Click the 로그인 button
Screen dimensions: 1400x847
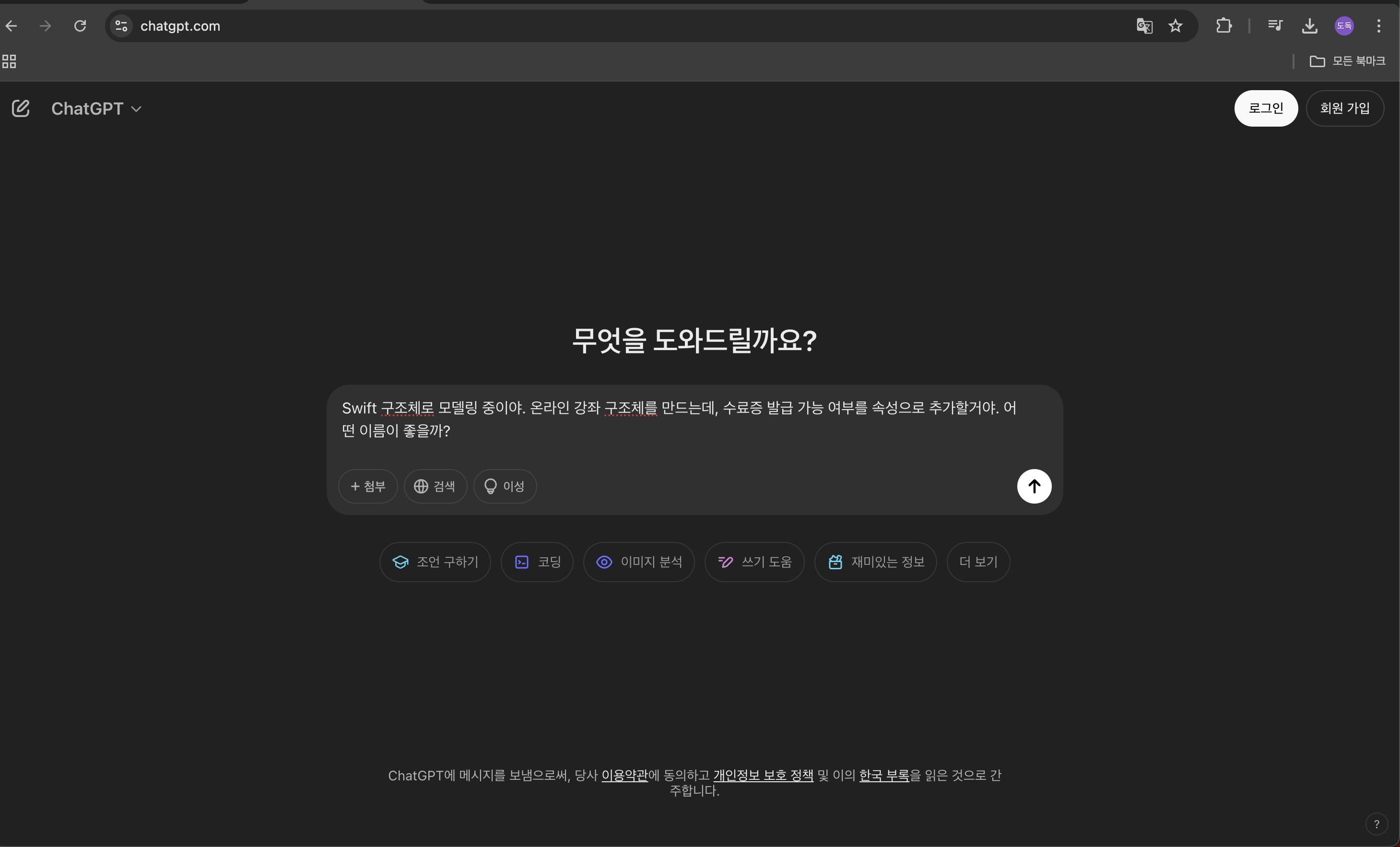coord(1265,108)
